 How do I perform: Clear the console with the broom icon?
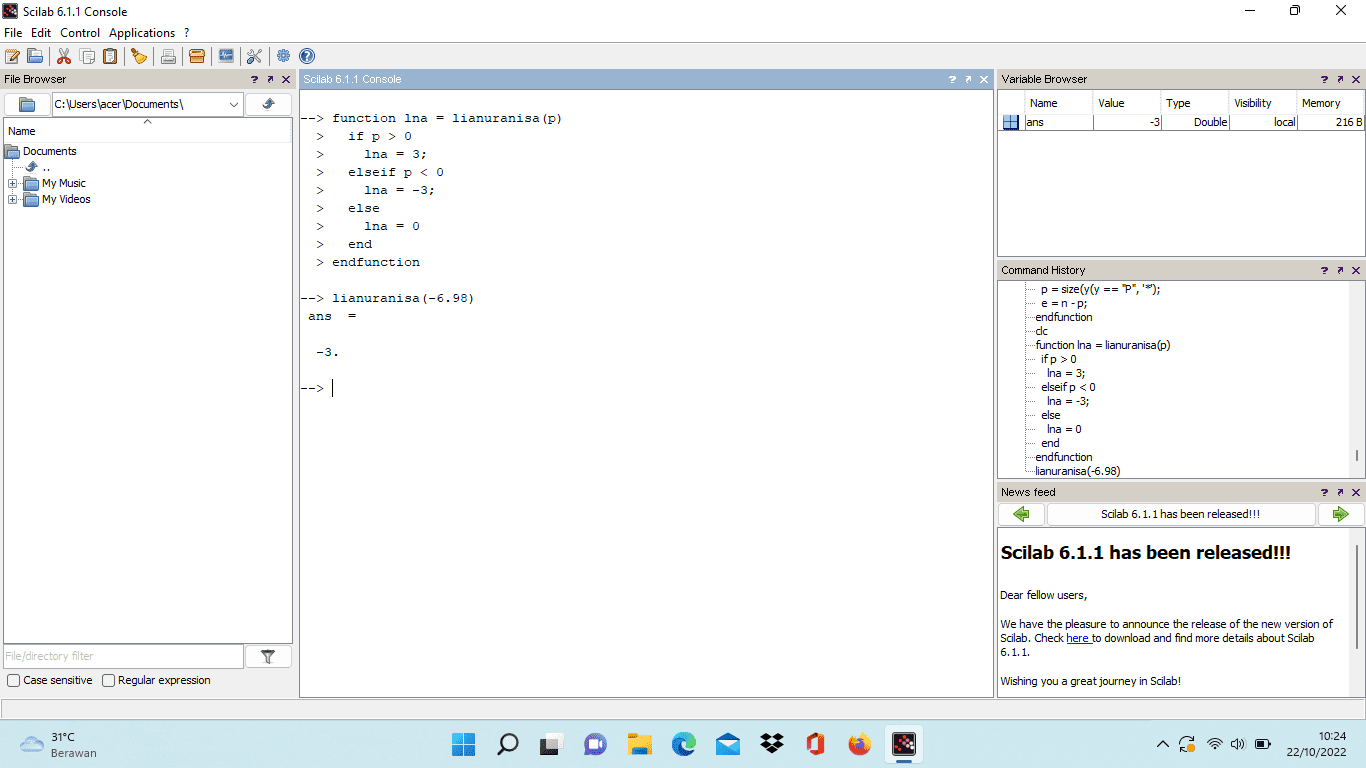click(139, 56)
